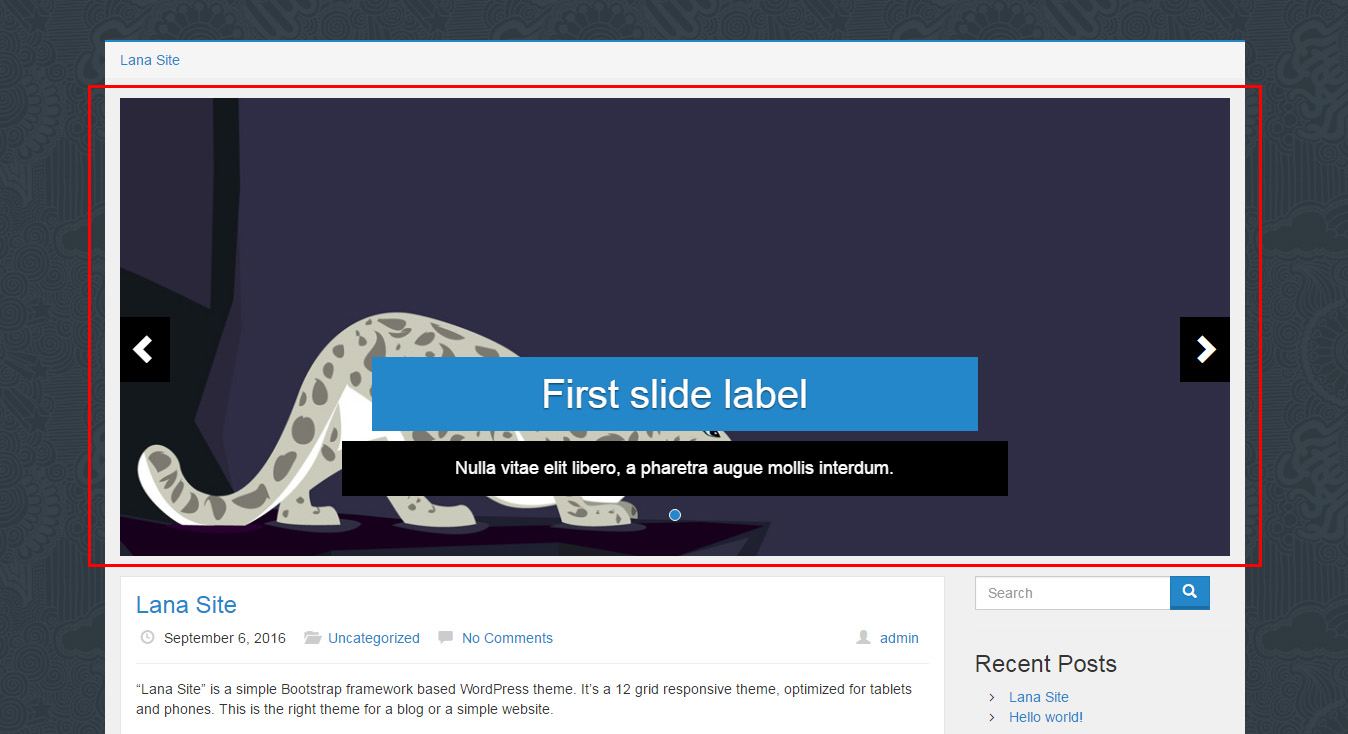Click the blue search magnifier icon
Image resolution: width=1348 pixels, height=734 pixels.
click(x=1189, y=592)
